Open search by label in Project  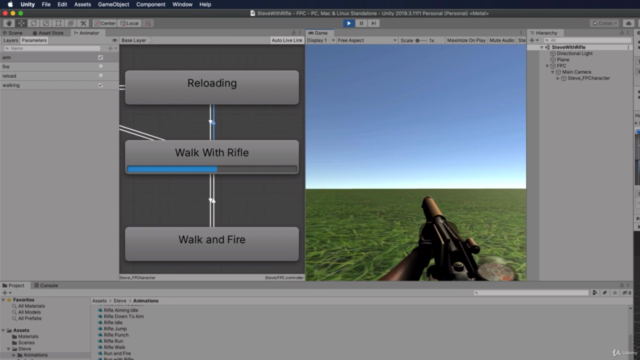(x=605, y=293)
